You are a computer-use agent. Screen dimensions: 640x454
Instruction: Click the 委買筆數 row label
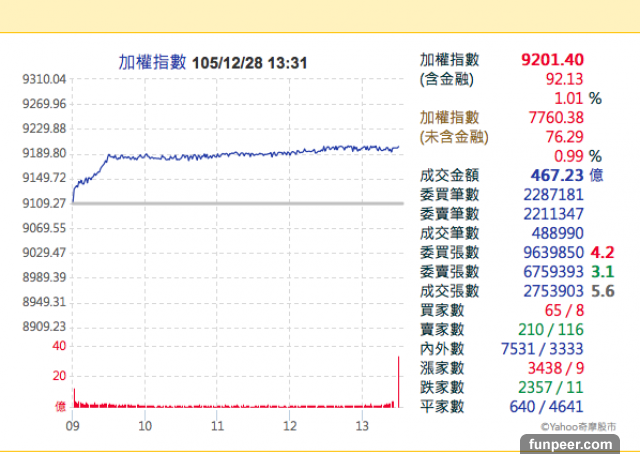(x=449, y=195)
